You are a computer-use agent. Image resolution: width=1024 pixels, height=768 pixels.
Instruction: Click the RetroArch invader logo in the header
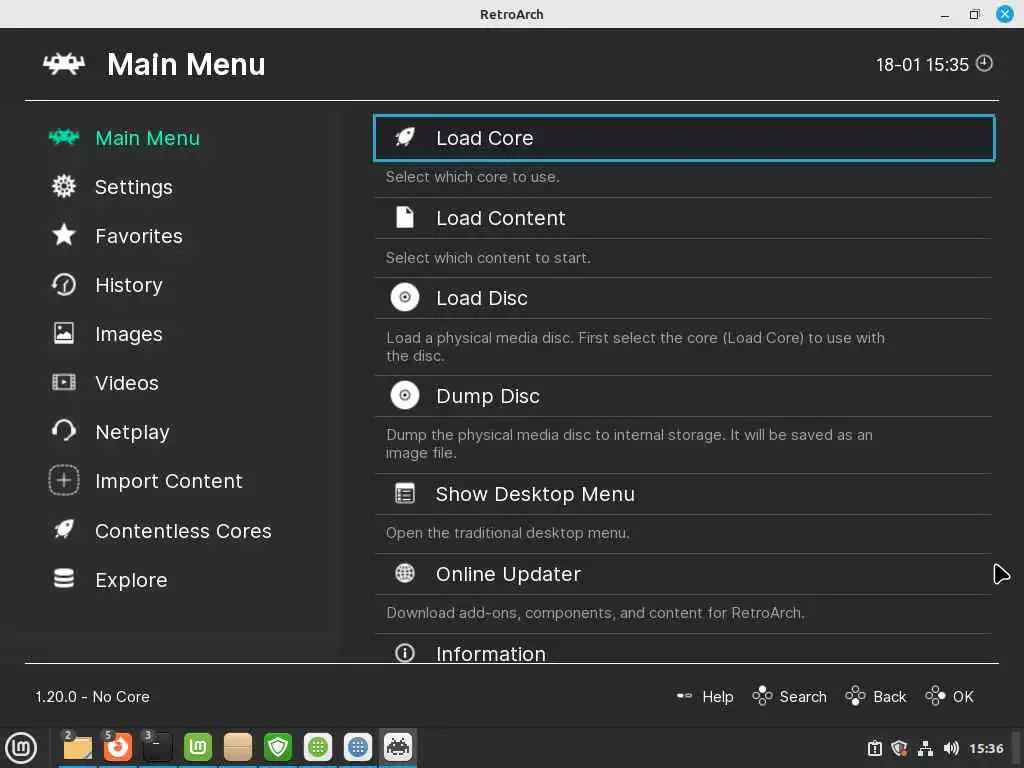pyautogui.click(x=64, y=64)
